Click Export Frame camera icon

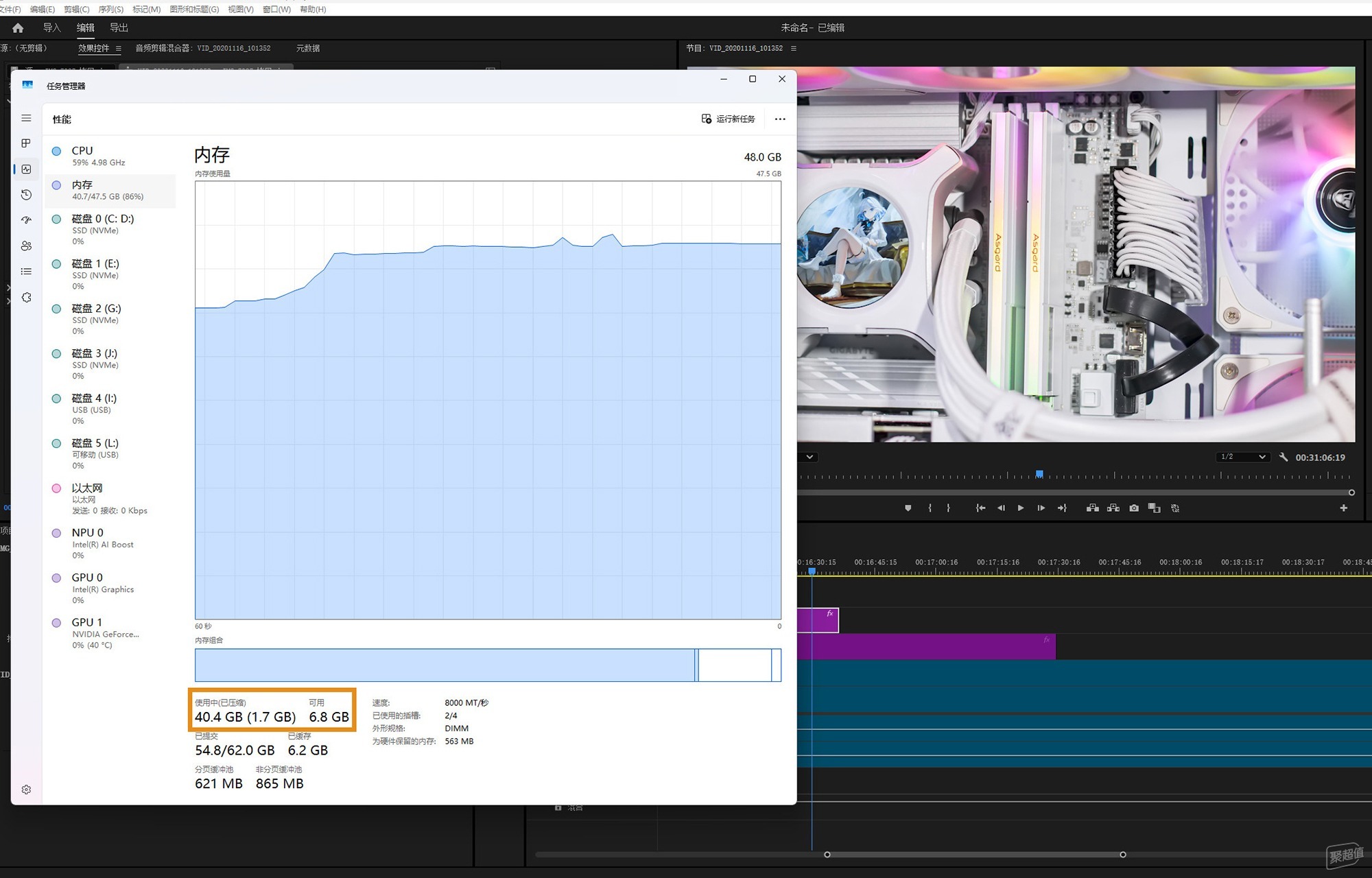click(x=1134, y=508)
